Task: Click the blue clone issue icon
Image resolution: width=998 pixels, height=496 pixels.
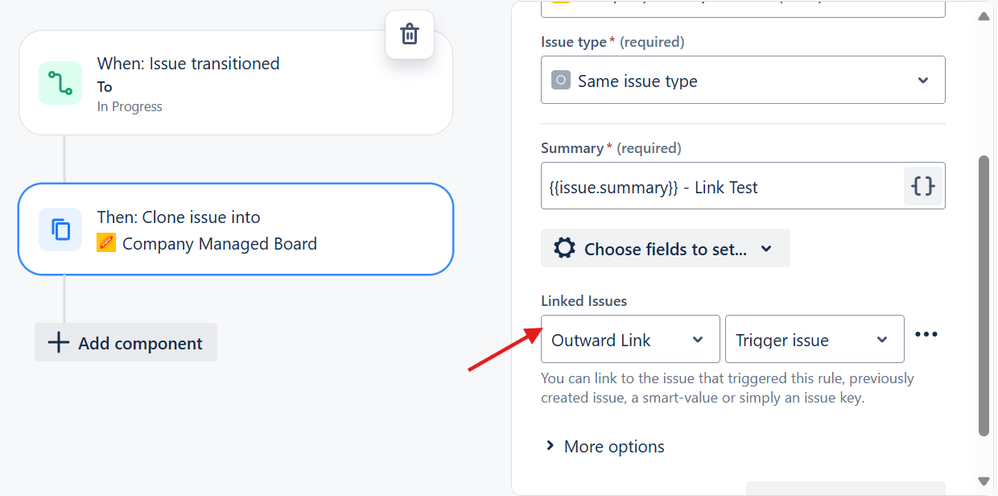Action: pos(61,230)
